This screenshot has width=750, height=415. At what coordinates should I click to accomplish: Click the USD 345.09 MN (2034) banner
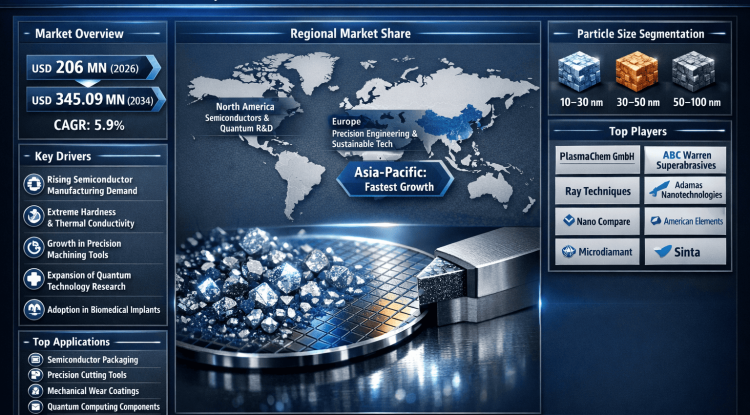pyautogui.click(x=94, y=99)
